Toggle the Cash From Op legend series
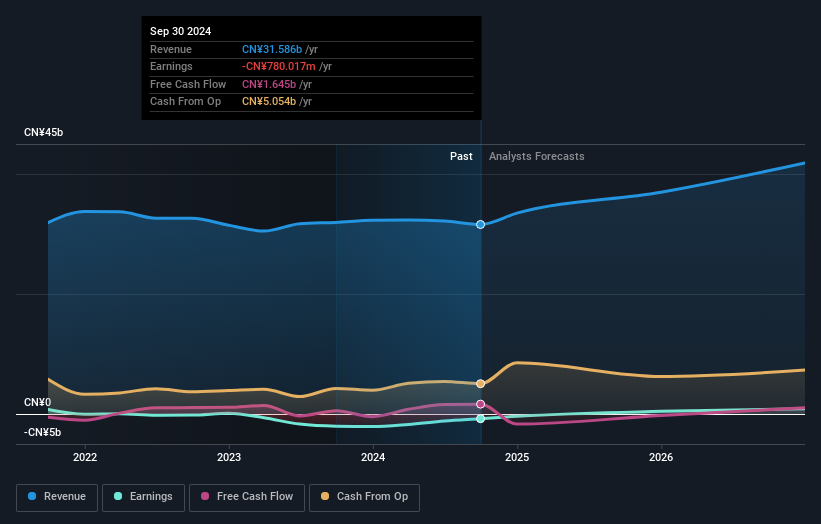The height and width of the screenshot is (524, 821). (364, 497)
